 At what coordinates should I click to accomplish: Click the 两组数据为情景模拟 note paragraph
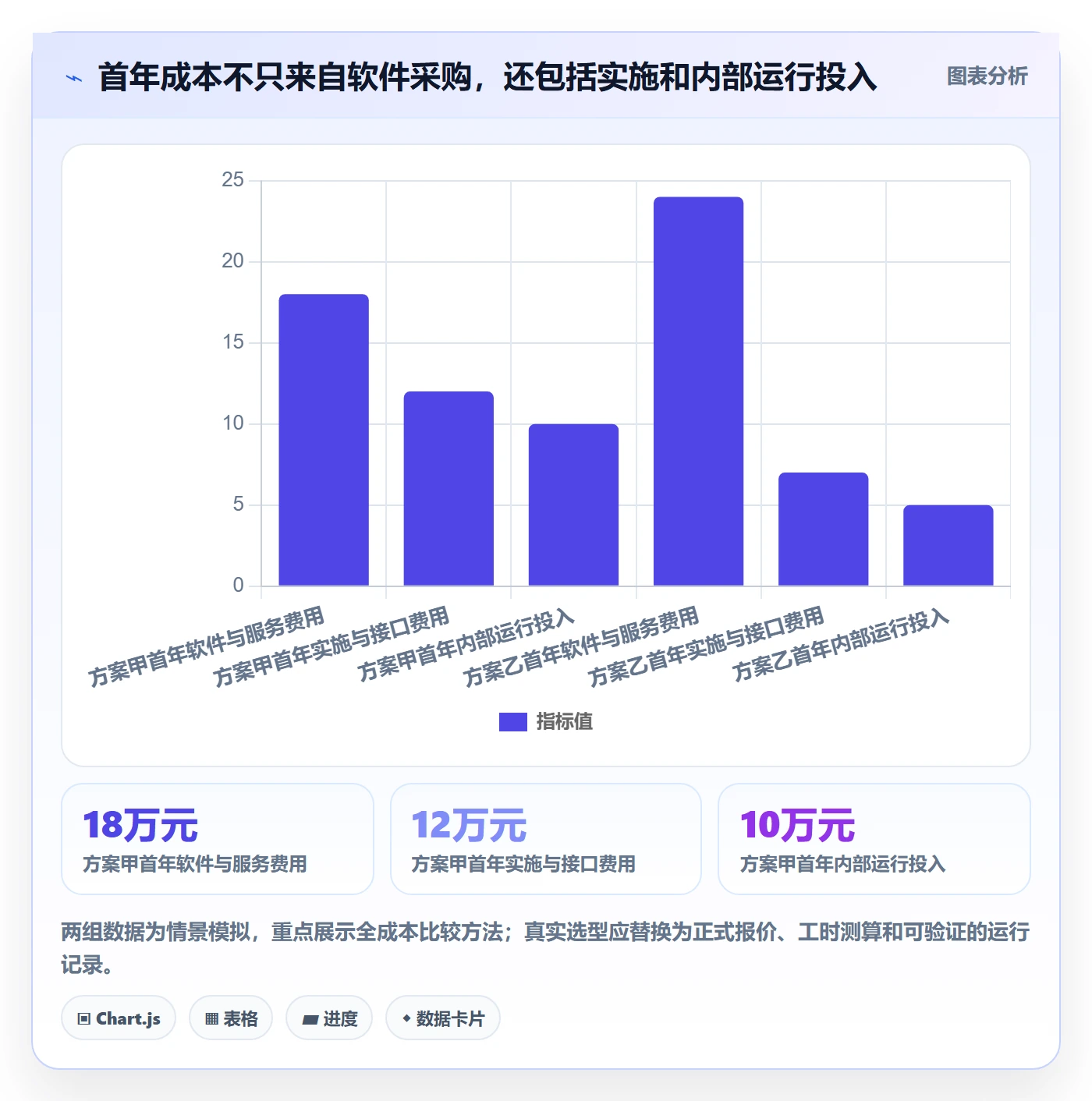coord(545,948)
